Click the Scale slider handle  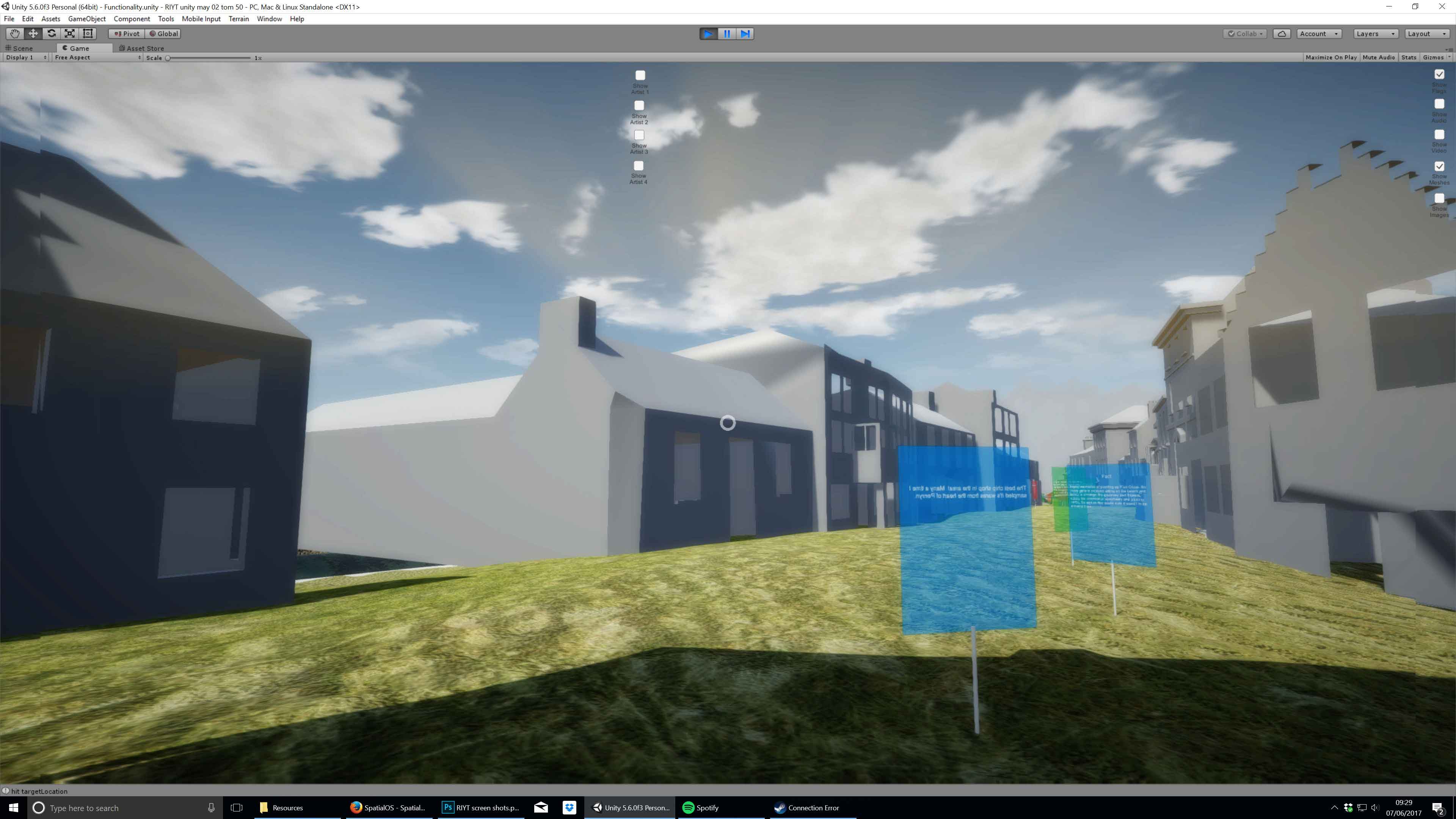(168, 58)
